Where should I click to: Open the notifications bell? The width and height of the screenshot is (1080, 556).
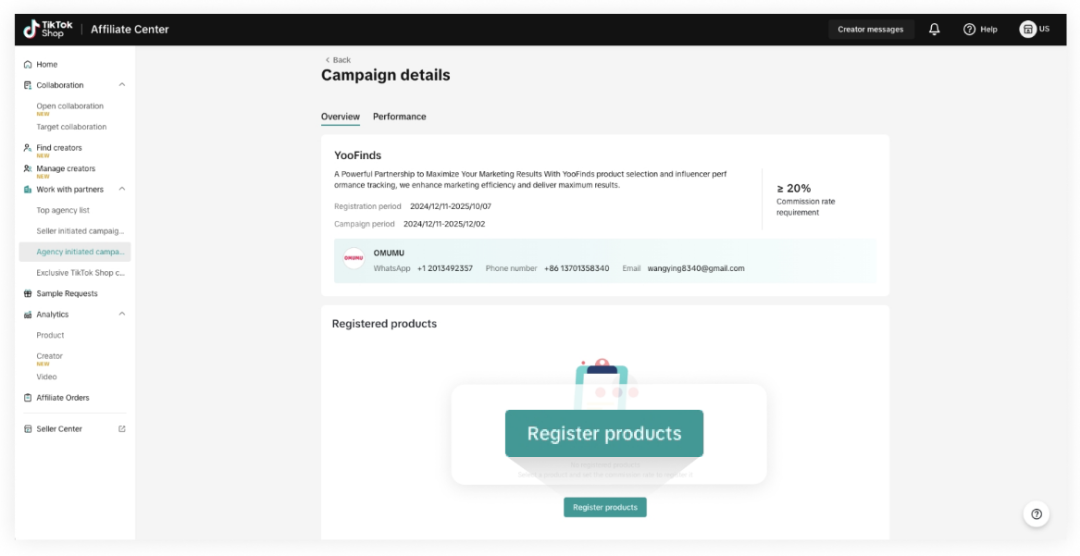tap(934, 29)
